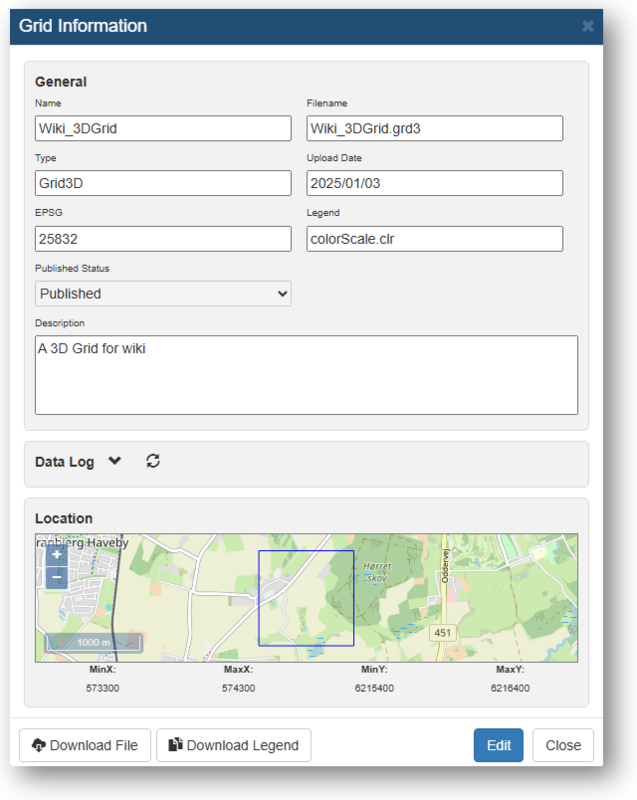This screenshot has width=637, height=800.
Task: Click the Data Log heading
Action: 64,462
